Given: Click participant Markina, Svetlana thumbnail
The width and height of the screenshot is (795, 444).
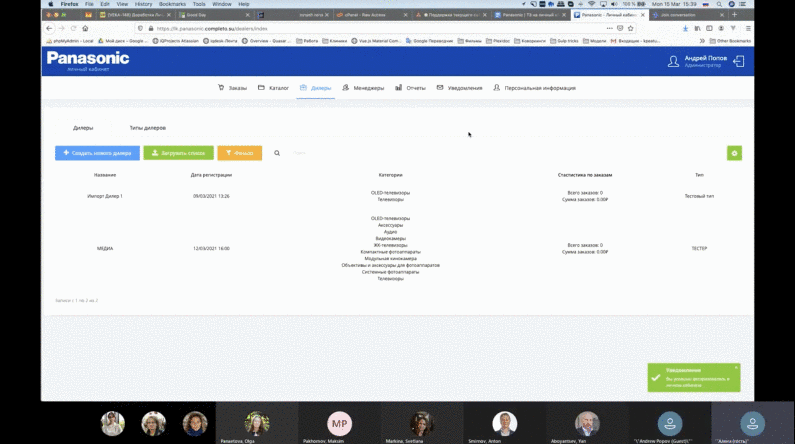Looking at the screenshot, I should [x=421, y=424].
